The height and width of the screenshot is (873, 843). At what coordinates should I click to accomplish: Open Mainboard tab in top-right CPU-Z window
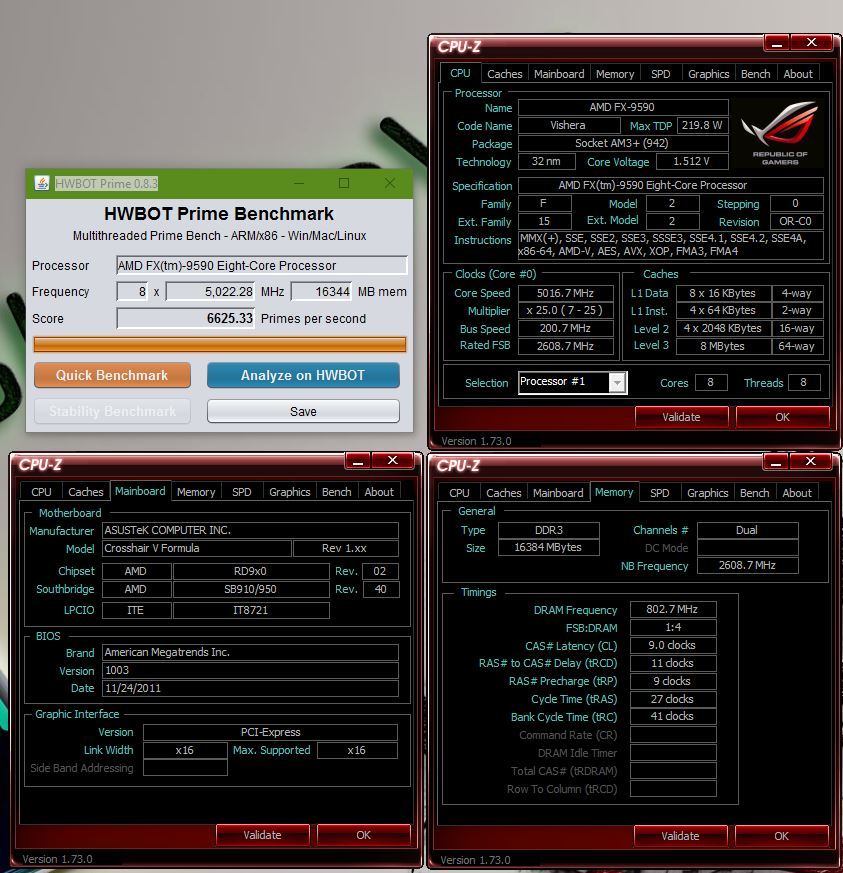pos(559,74)
